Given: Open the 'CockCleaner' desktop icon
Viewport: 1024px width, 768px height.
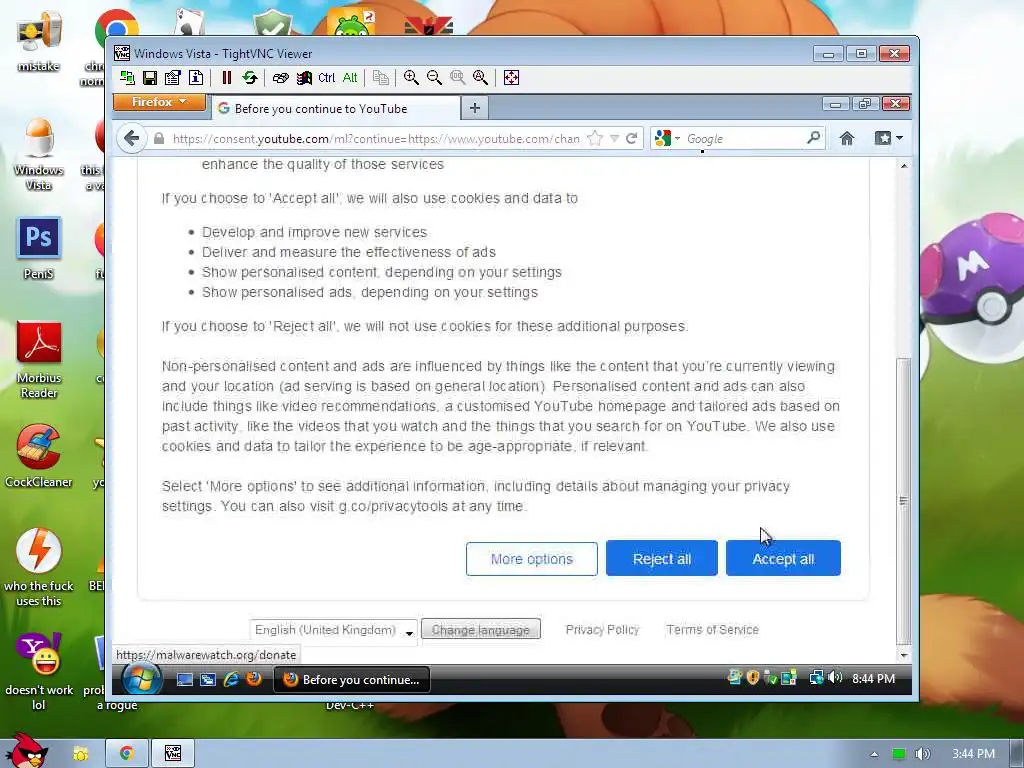Looking at the screenshot, I should [39, 456].
